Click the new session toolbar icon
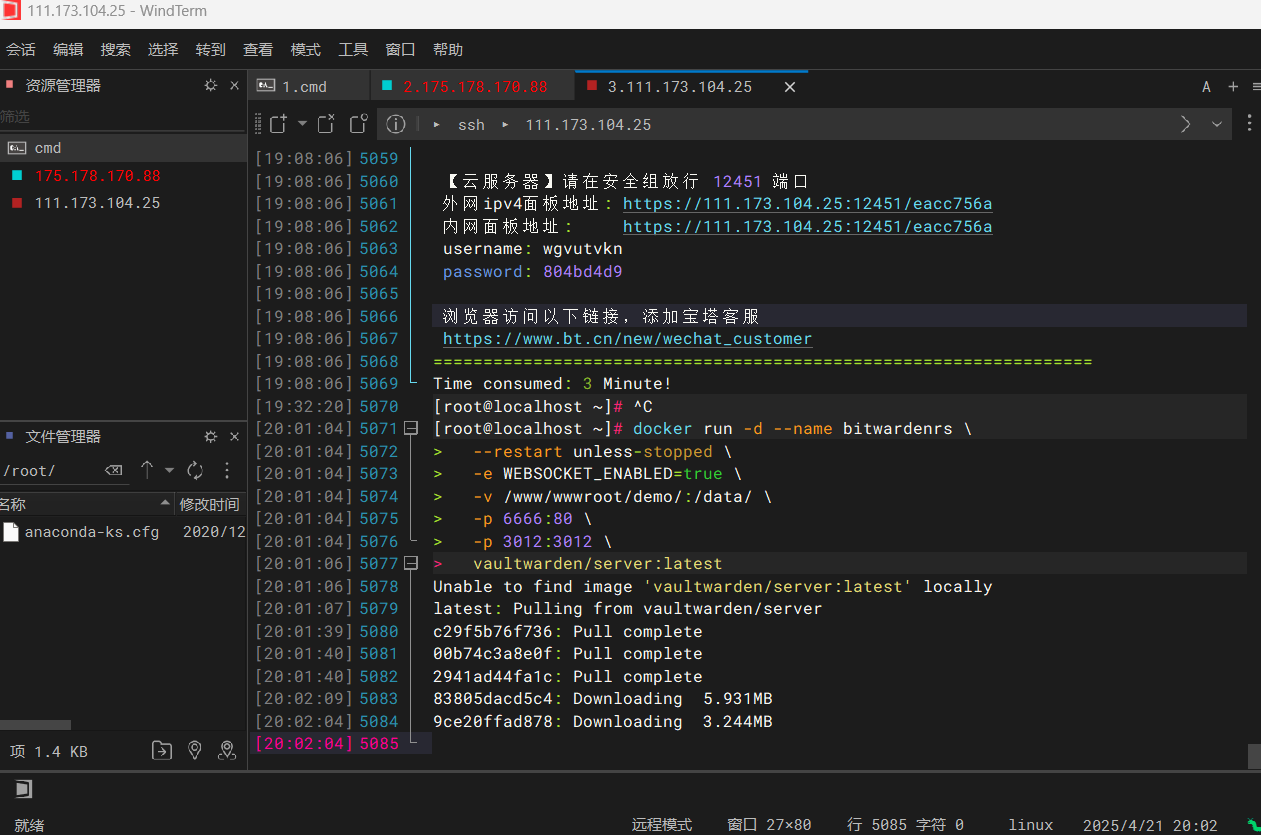The height and width of the screenshot is (835, 1261). coord(278,124)
